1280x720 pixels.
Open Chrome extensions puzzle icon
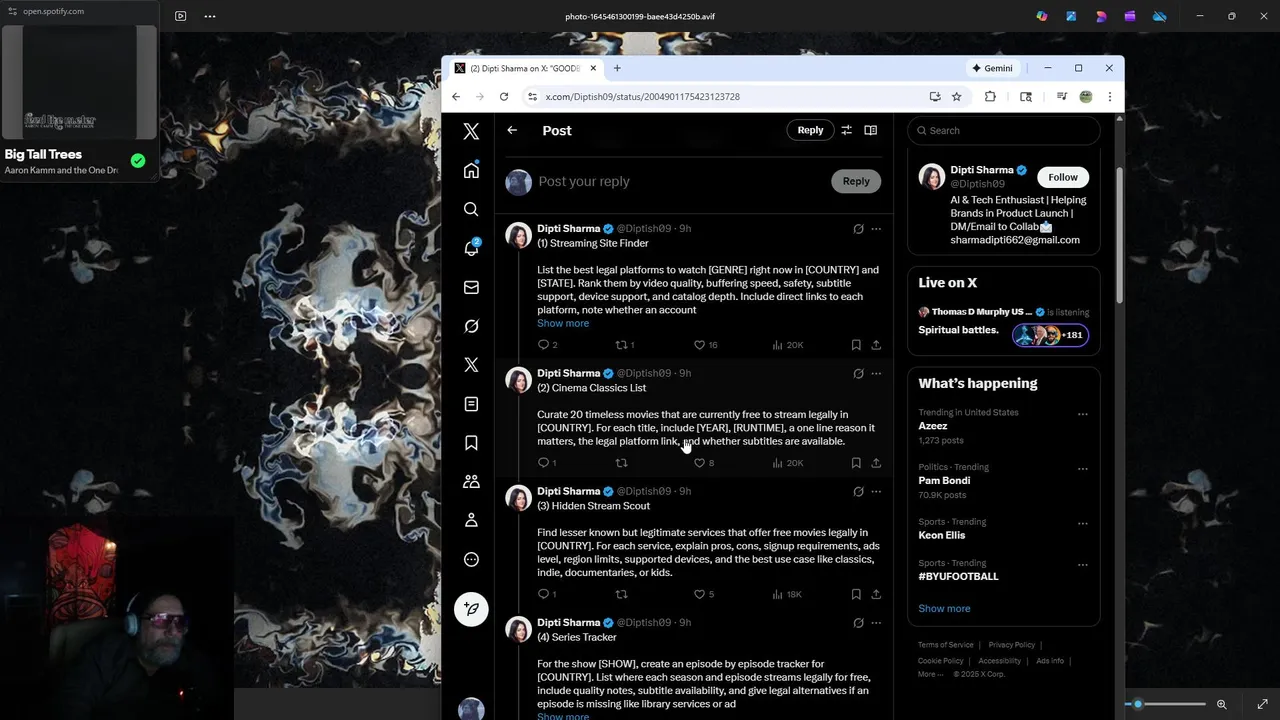[990, 97]
